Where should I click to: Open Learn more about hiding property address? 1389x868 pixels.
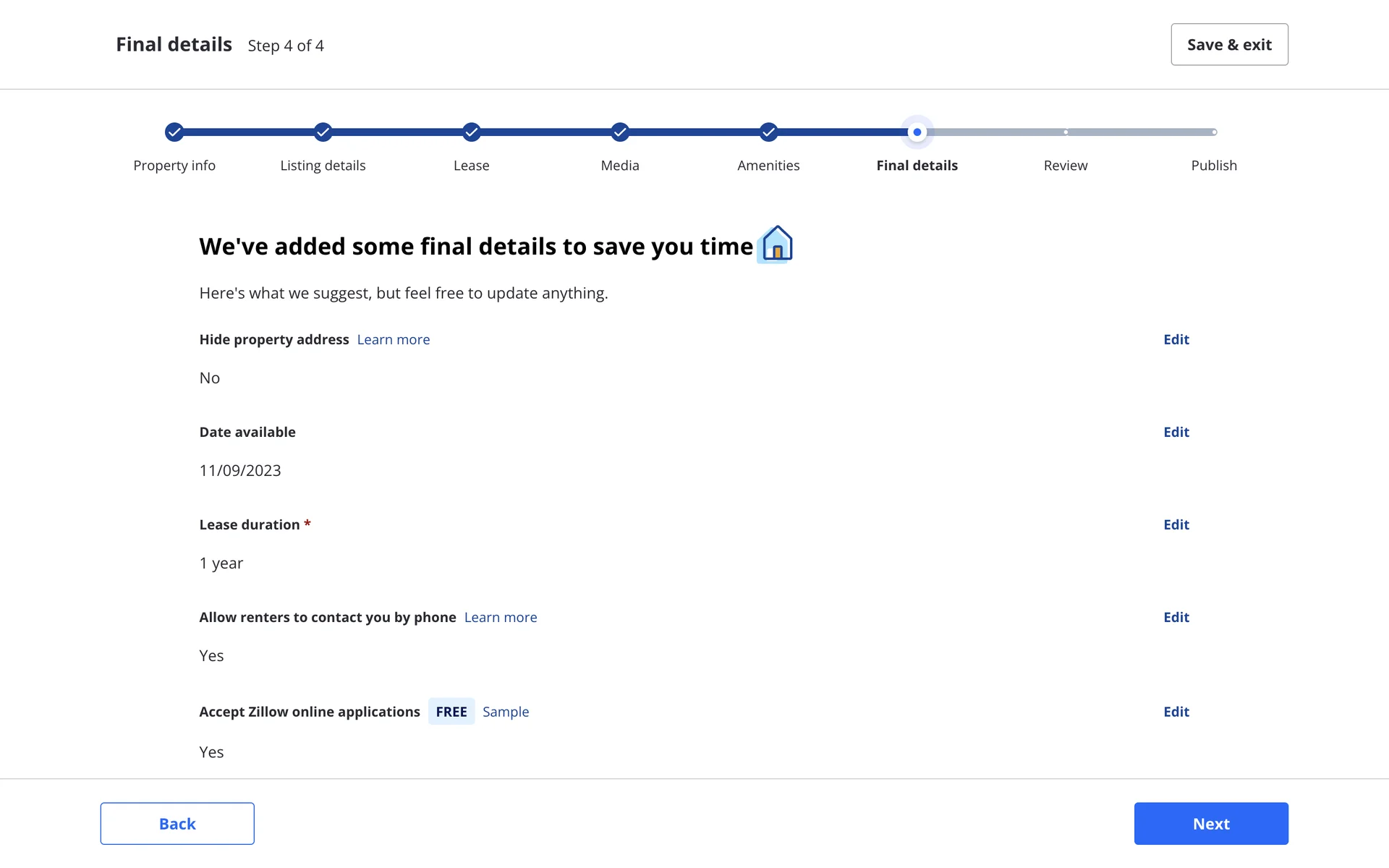(x=394, y=339)
